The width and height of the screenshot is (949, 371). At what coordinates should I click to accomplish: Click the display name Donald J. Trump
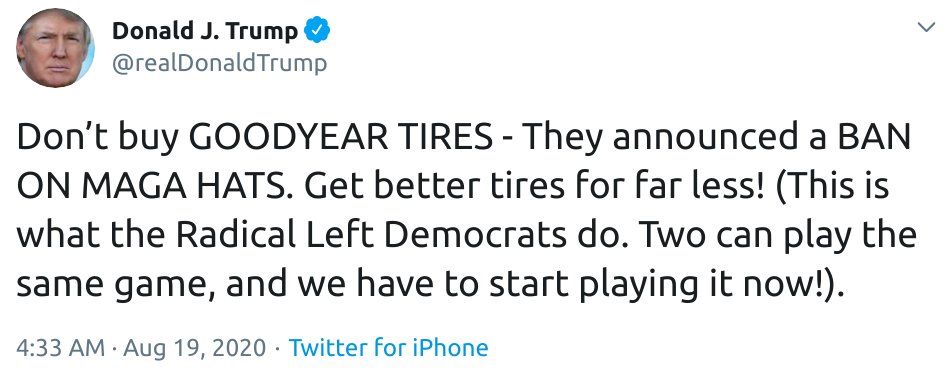click(205, 31)
